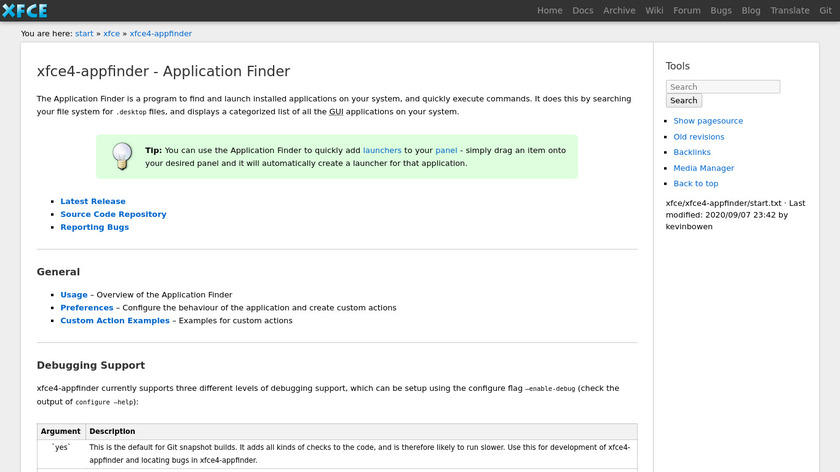Click the Preferences link under General
Image resolution: width=840 pixels, height=472 pixels.
coord(87,308)
